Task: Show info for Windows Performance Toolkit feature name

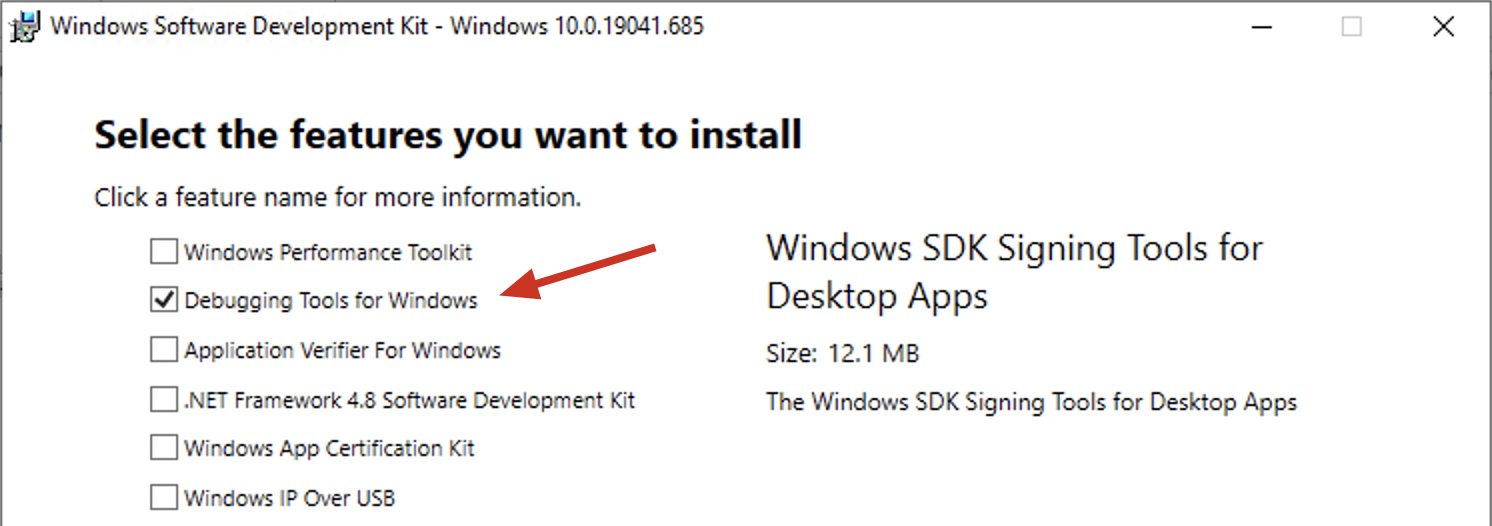Action: coord(328,253)
